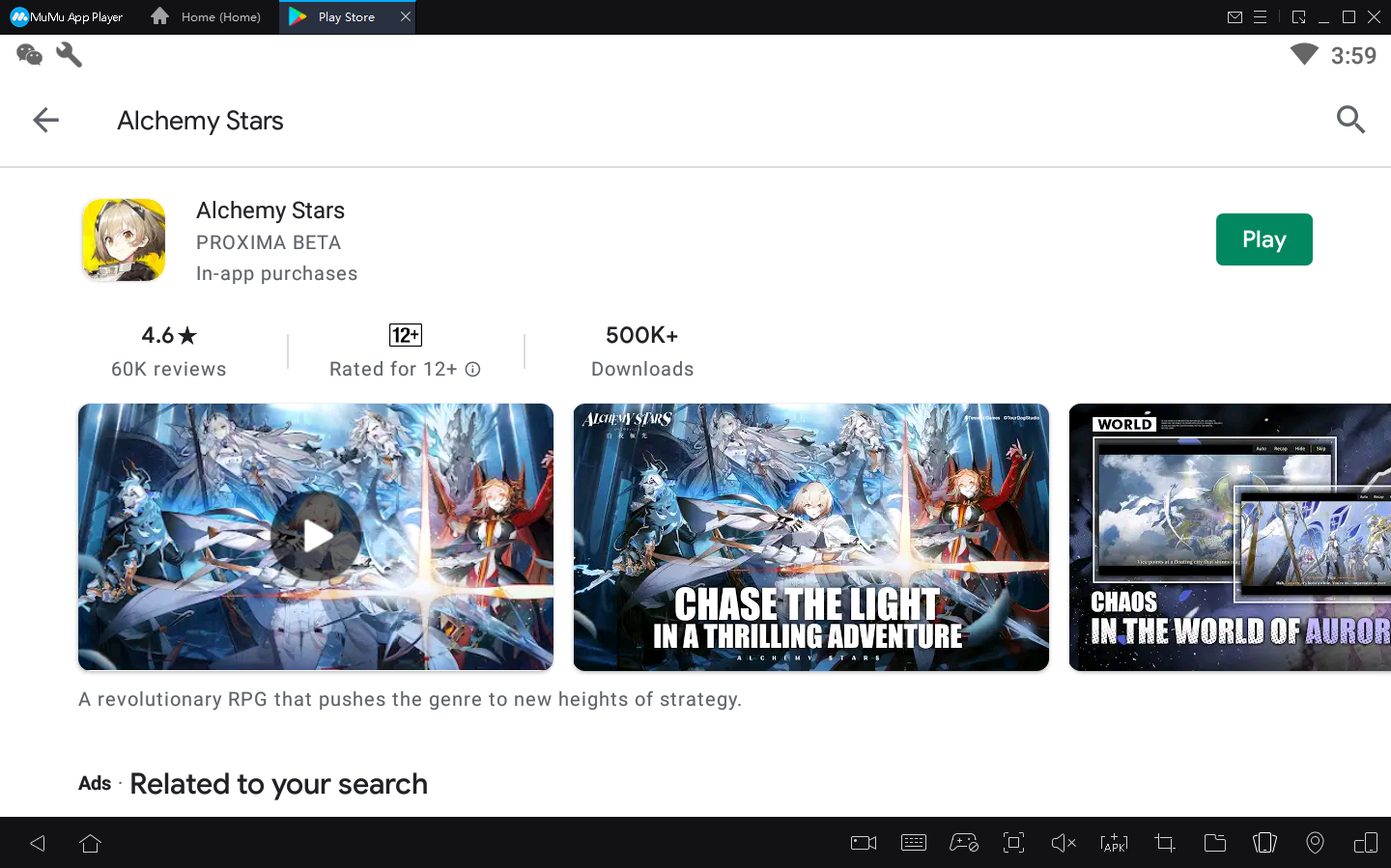
Task: Click the Rated for 12+ info icon
Action: pos(472,369)
